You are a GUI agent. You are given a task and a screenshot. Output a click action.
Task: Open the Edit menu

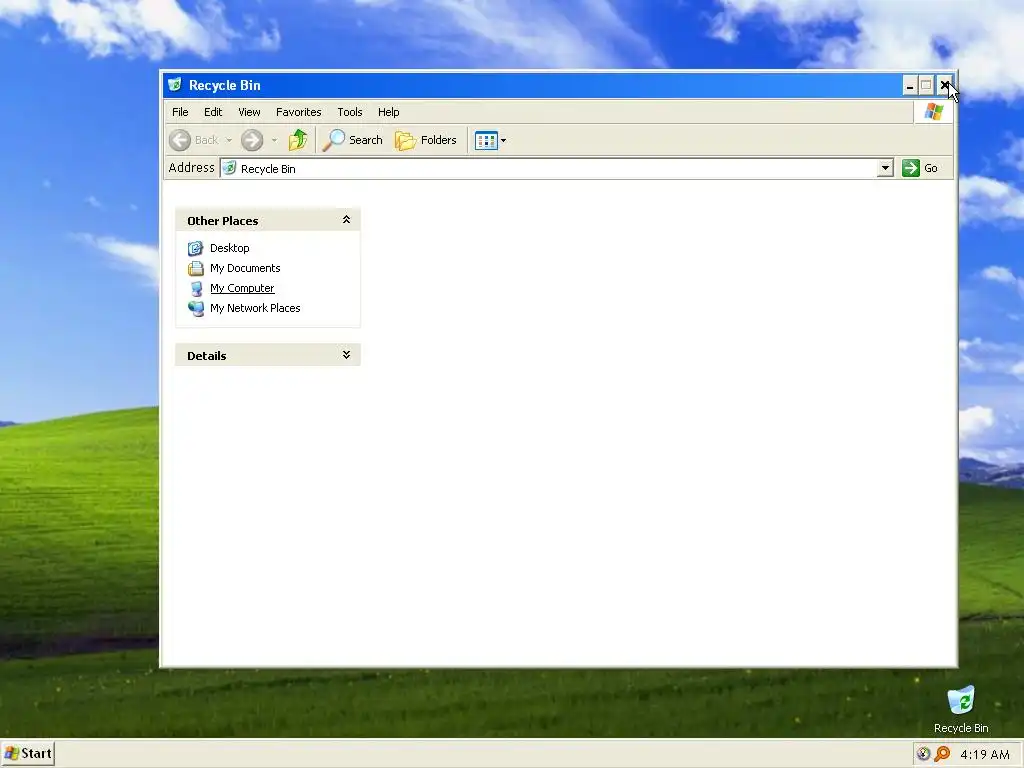click(x=213, y=112)
